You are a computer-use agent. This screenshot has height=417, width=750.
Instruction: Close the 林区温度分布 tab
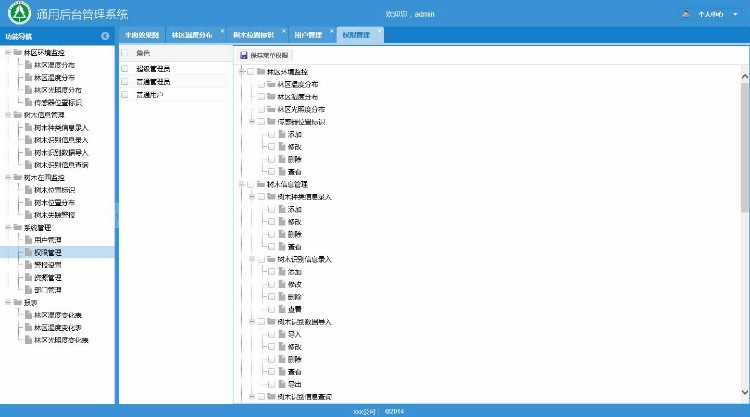point(222,31)
